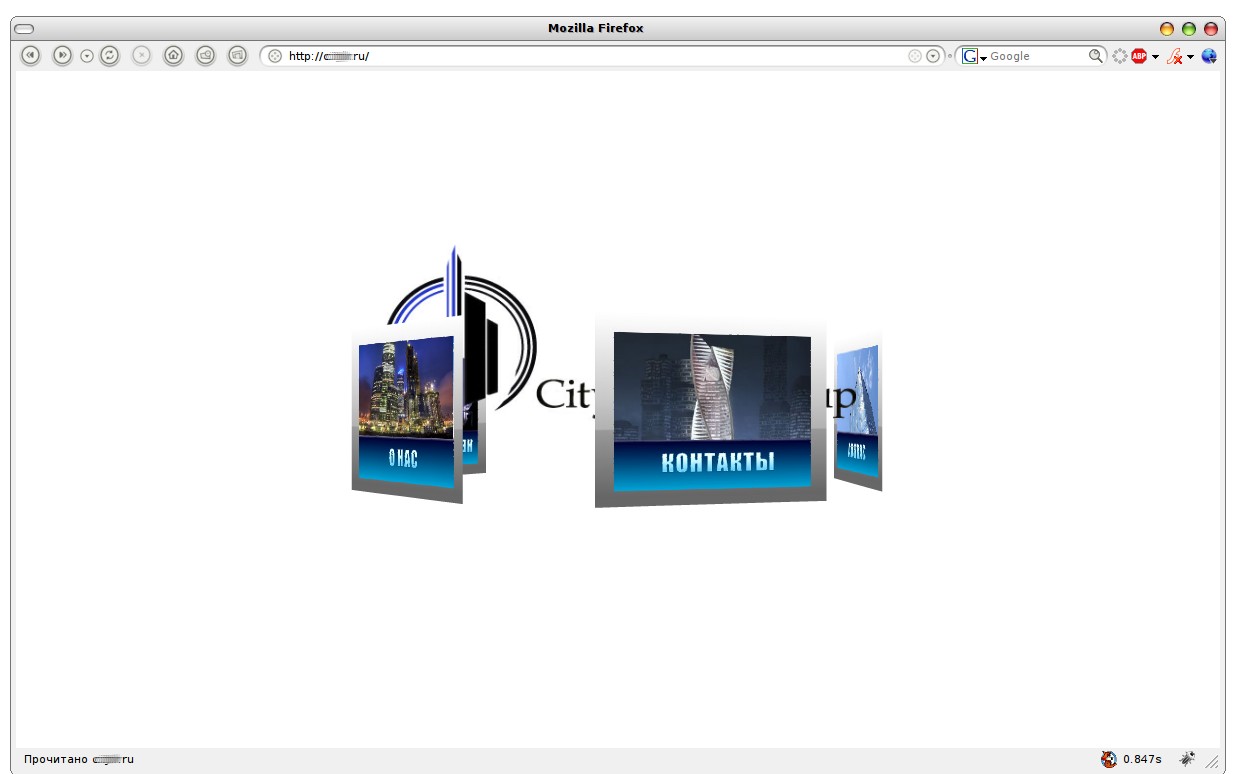
Task: Click the globe icon in toolbar
Action: 1209,56
